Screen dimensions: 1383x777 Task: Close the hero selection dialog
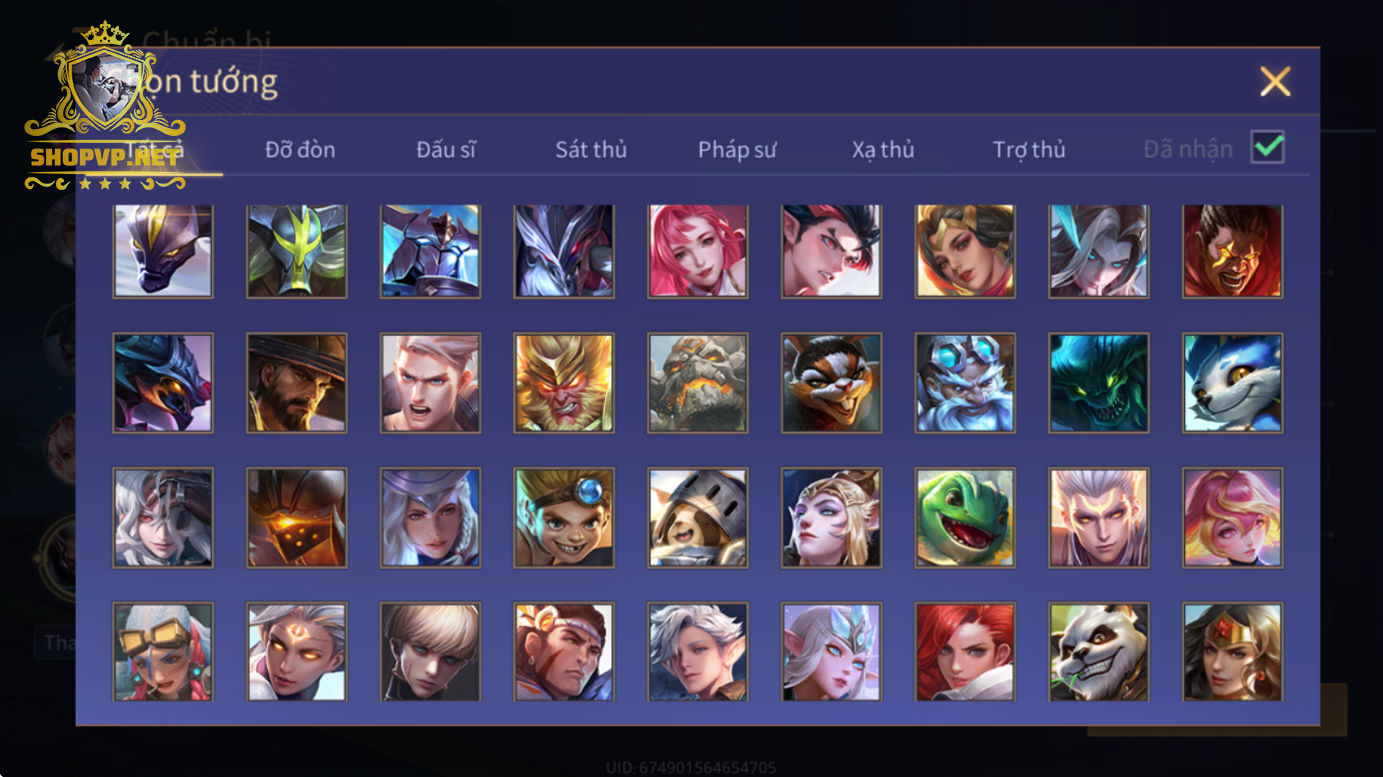coord(1275,81)
